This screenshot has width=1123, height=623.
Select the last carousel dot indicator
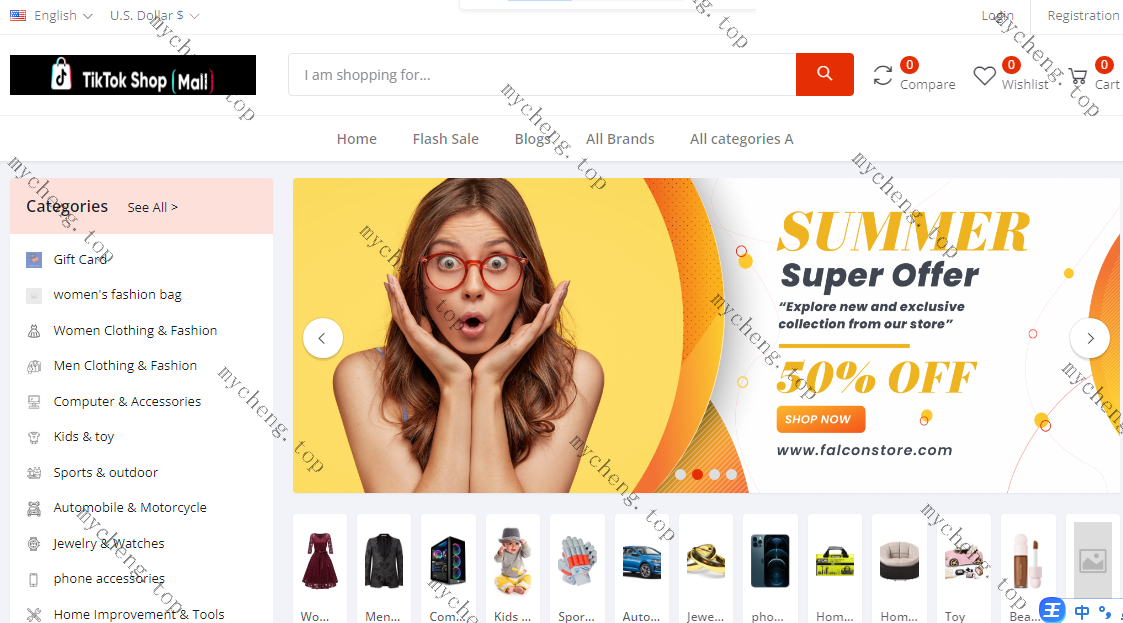click(731, 474)
